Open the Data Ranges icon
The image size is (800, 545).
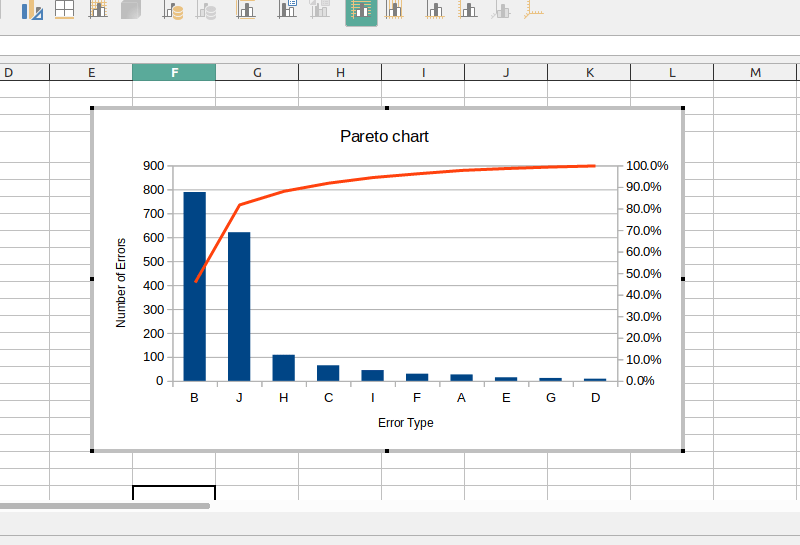[x=173, y=10]
